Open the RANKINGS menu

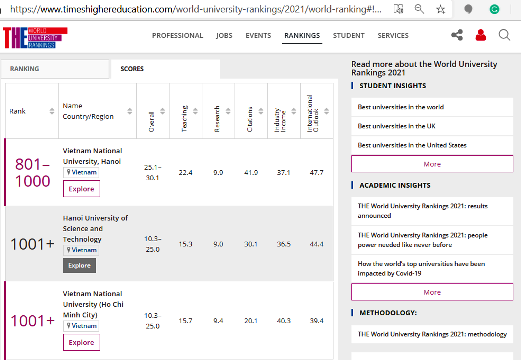[302, 35]
